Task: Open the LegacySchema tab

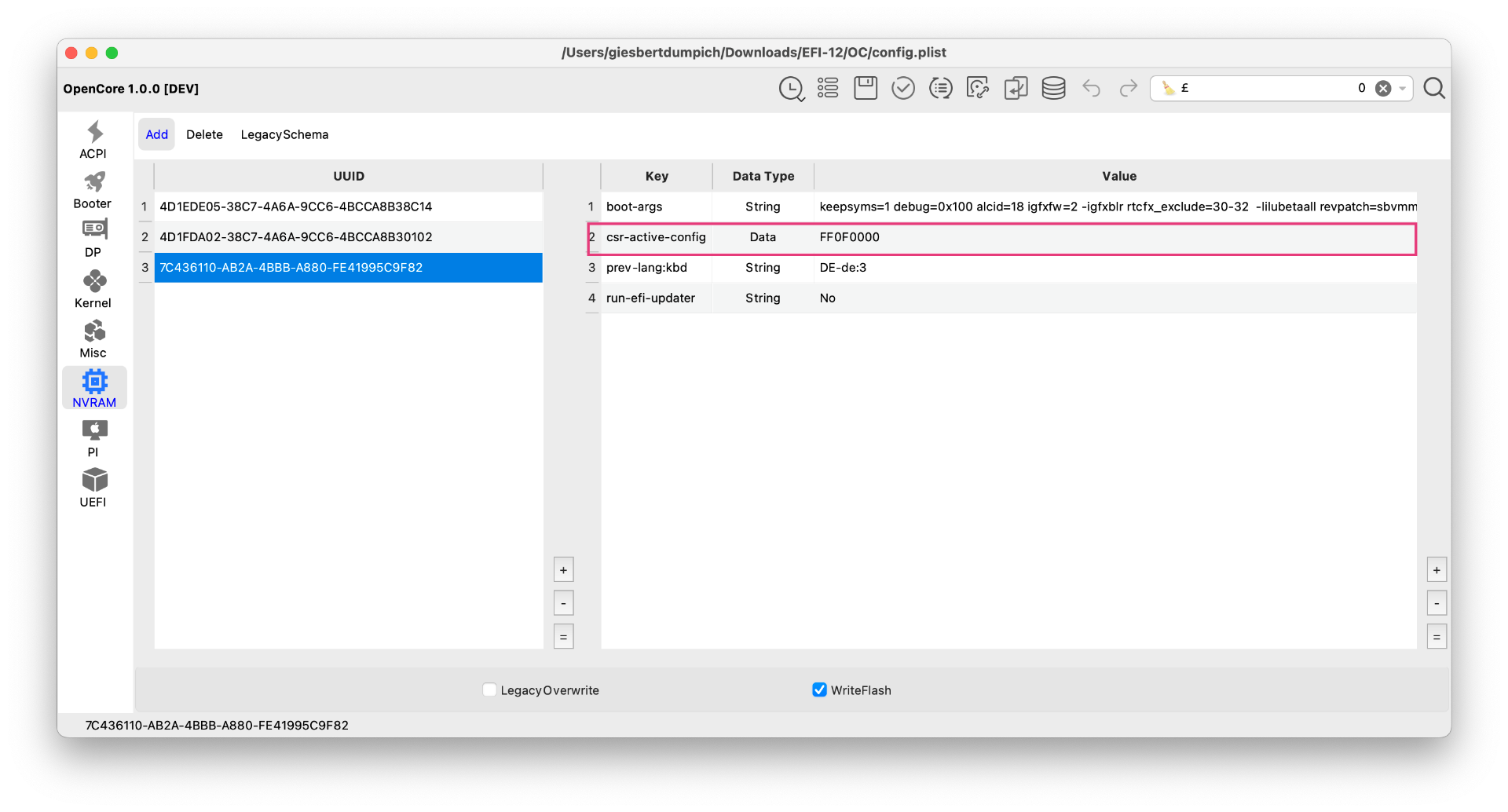Action: [284, 134]
